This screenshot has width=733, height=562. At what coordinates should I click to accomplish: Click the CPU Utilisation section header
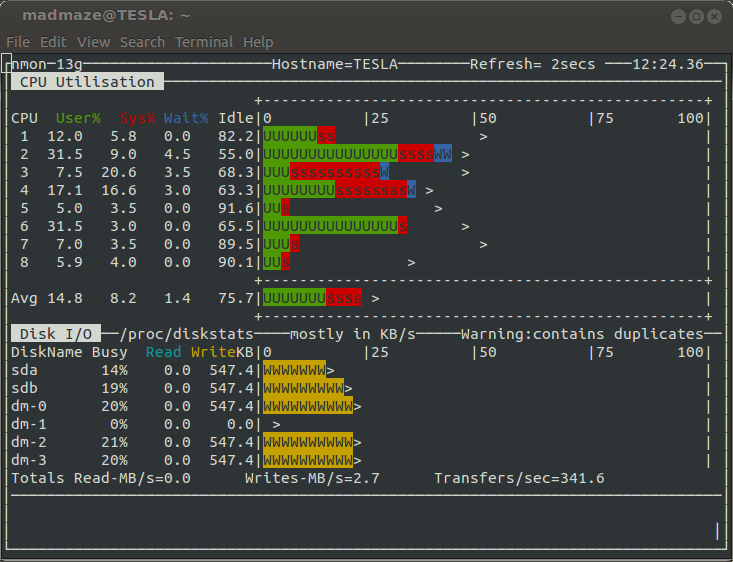click(x=87, y=82)
